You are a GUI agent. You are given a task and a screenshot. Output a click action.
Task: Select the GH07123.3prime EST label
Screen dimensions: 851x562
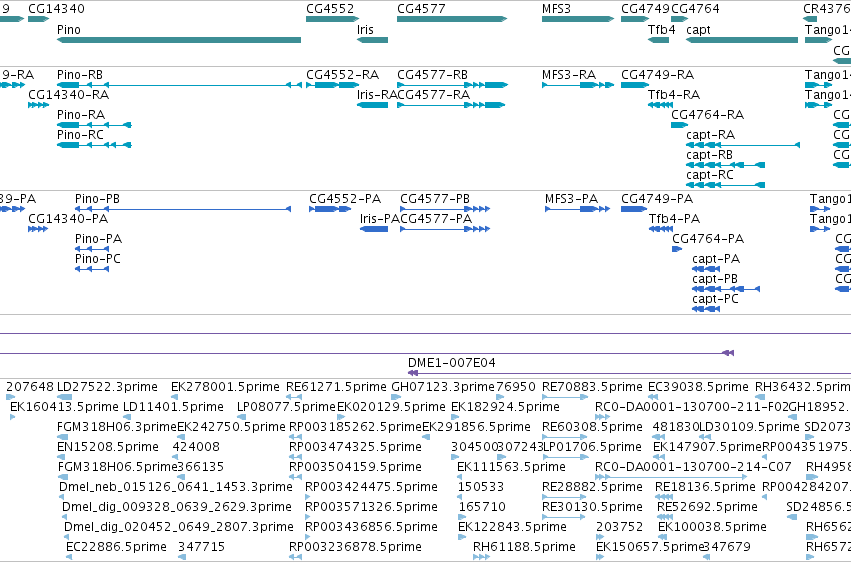click(x=443, y=387)
